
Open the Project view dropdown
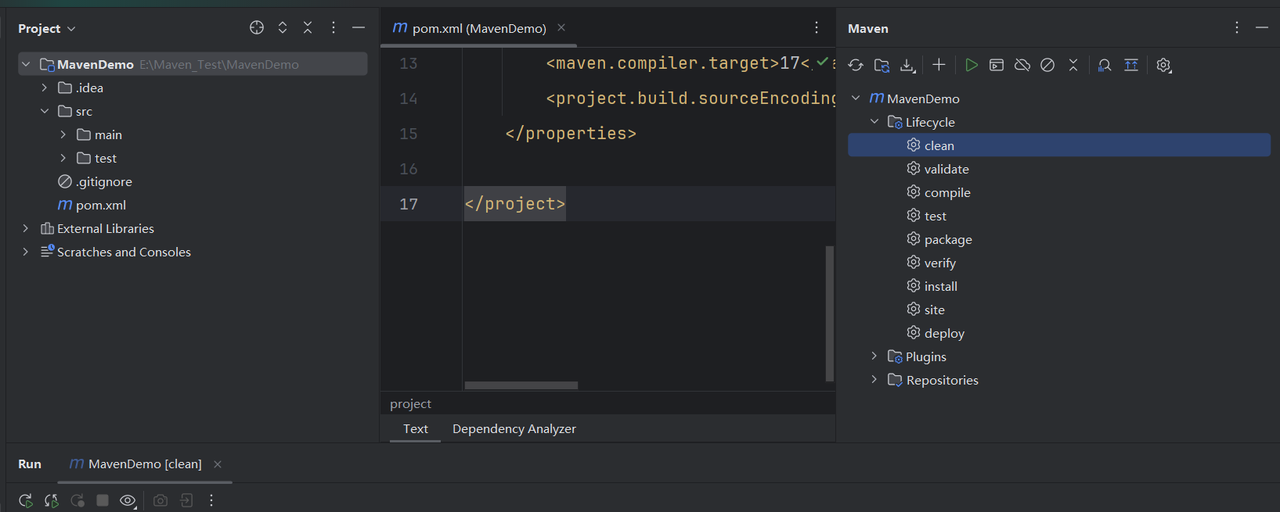47,29
